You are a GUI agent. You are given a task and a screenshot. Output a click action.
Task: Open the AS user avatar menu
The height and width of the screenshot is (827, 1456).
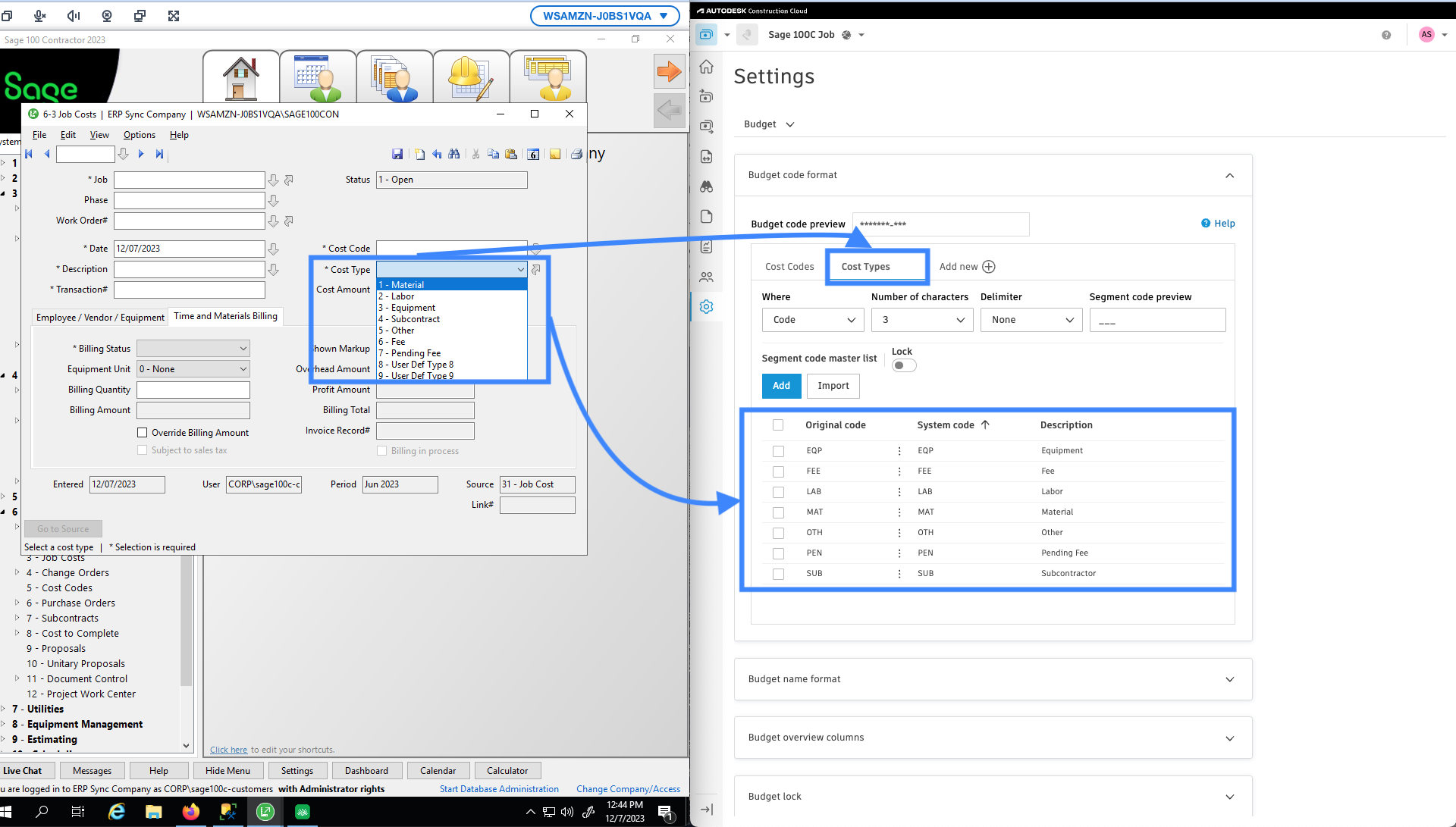pos(1426,35)
